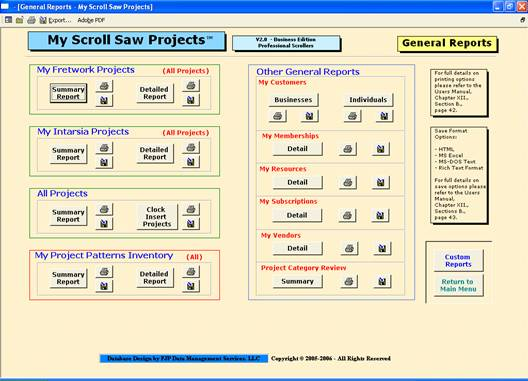The height and width of the screenshot is (381, 528).
Task: Save the My Vendors detail report
Action: click(382, 249)
